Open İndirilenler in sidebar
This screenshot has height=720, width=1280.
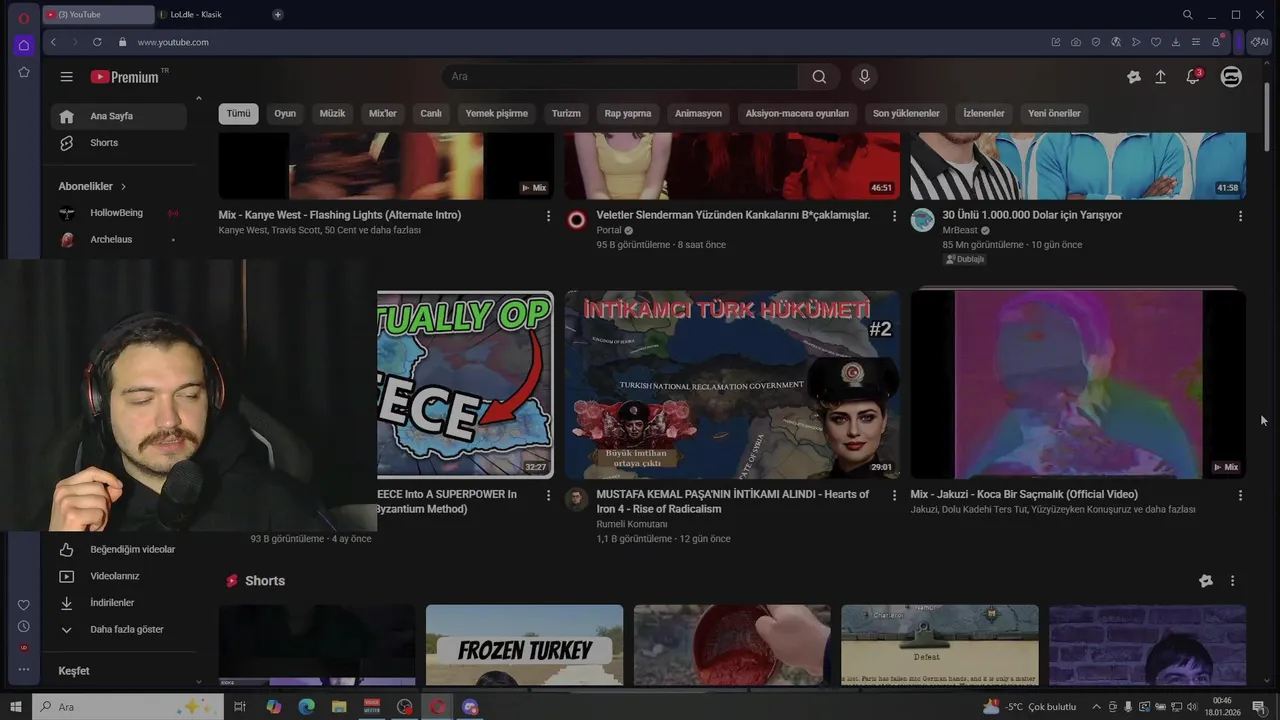pos(119,603)
